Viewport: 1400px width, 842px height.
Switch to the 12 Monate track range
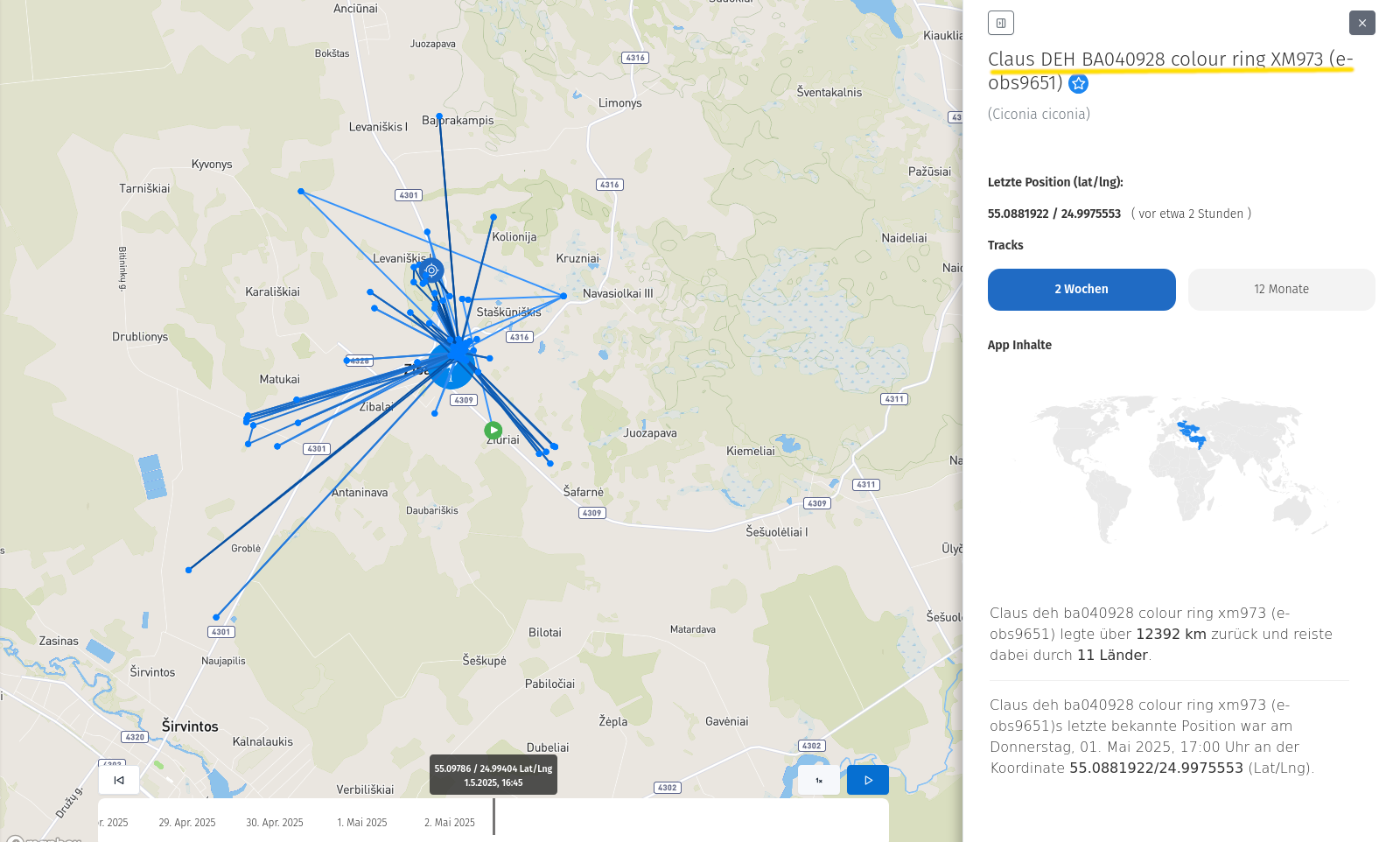tap(1281, 290)
